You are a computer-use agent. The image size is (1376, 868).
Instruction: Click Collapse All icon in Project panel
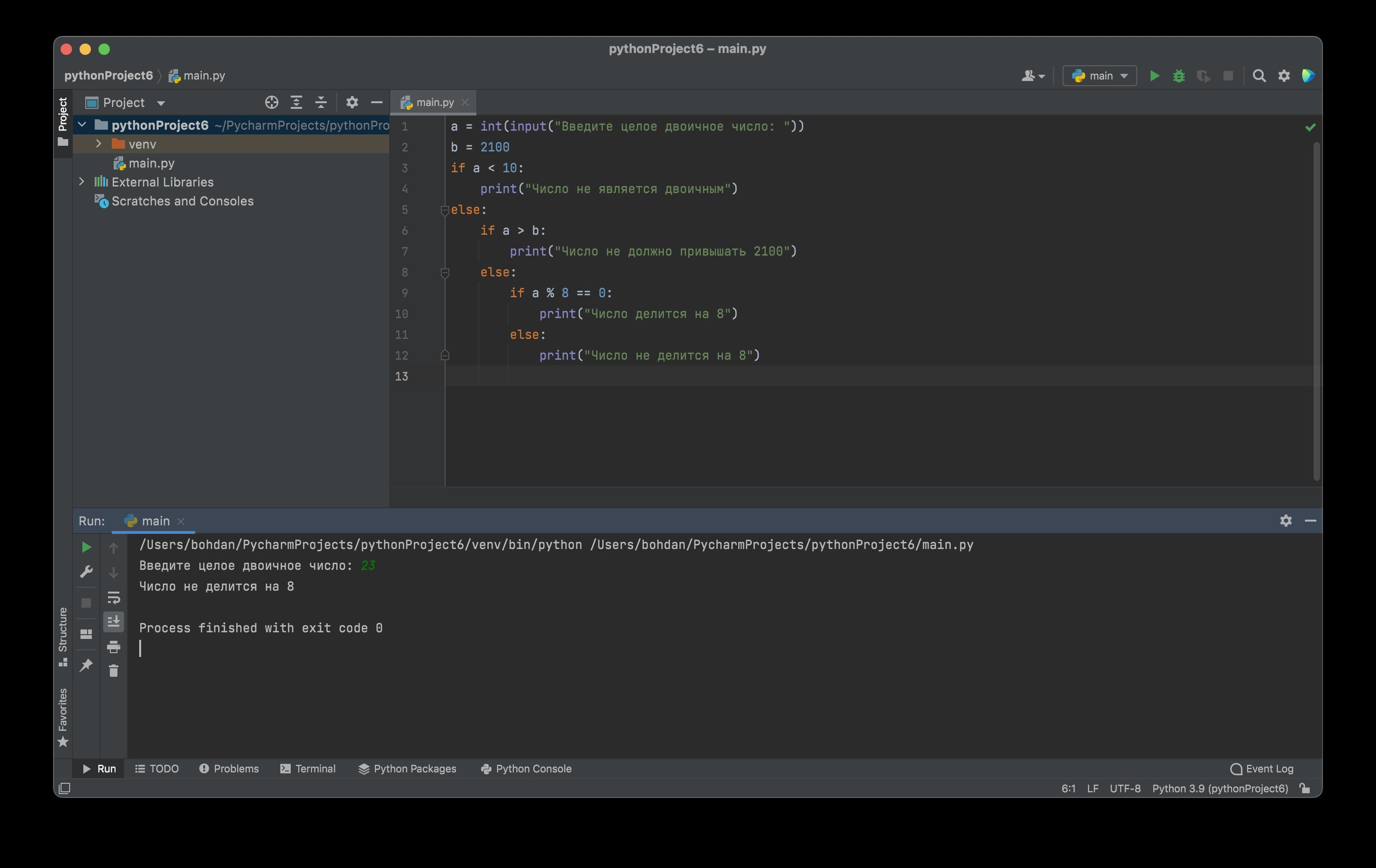pos(321,103)
